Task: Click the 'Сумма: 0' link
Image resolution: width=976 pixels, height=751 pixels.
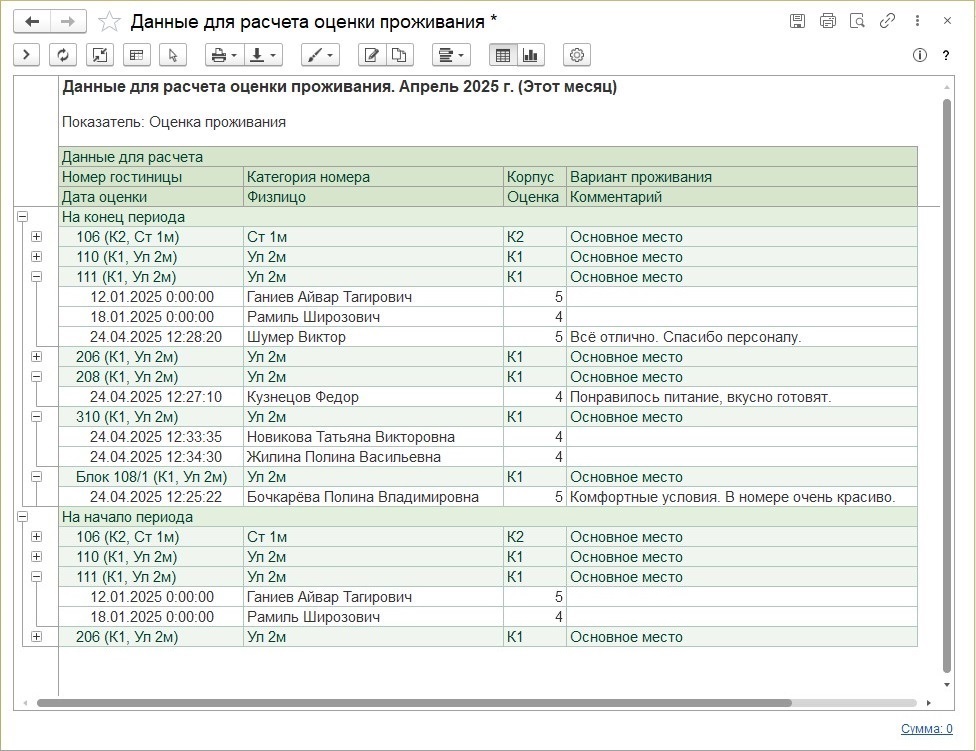Action: [x=926, y=729]
